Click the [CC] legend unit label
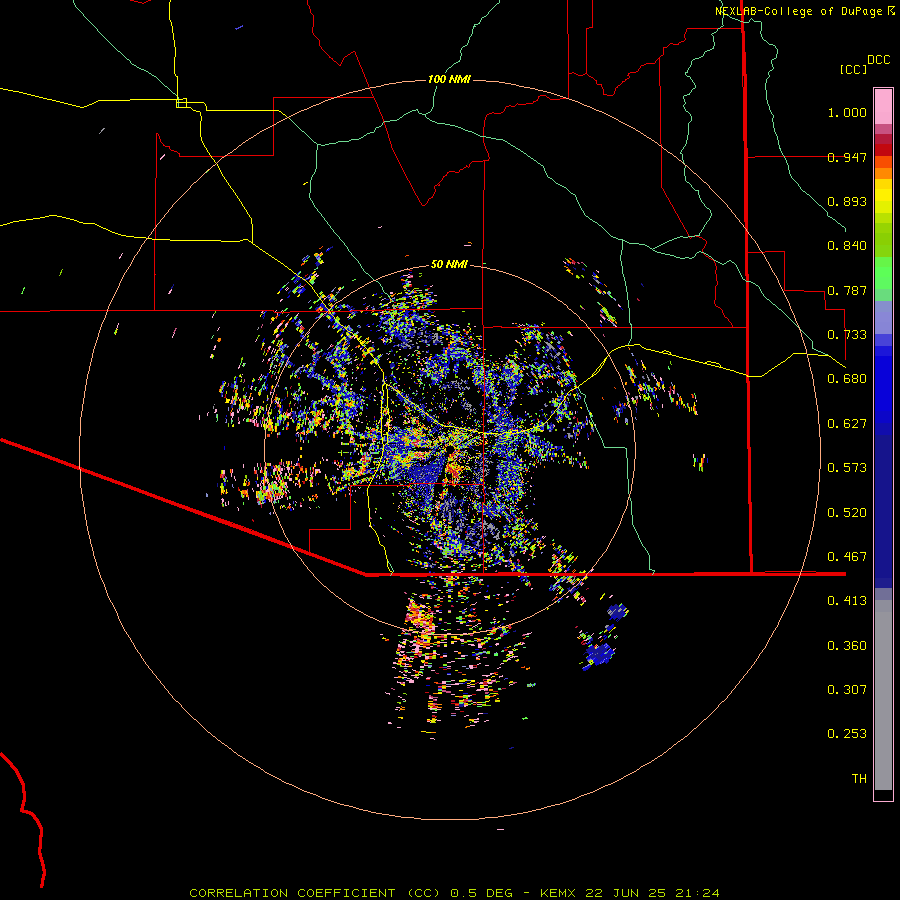The width and height of the screenshot is (900, 900). tap(854, 69)
